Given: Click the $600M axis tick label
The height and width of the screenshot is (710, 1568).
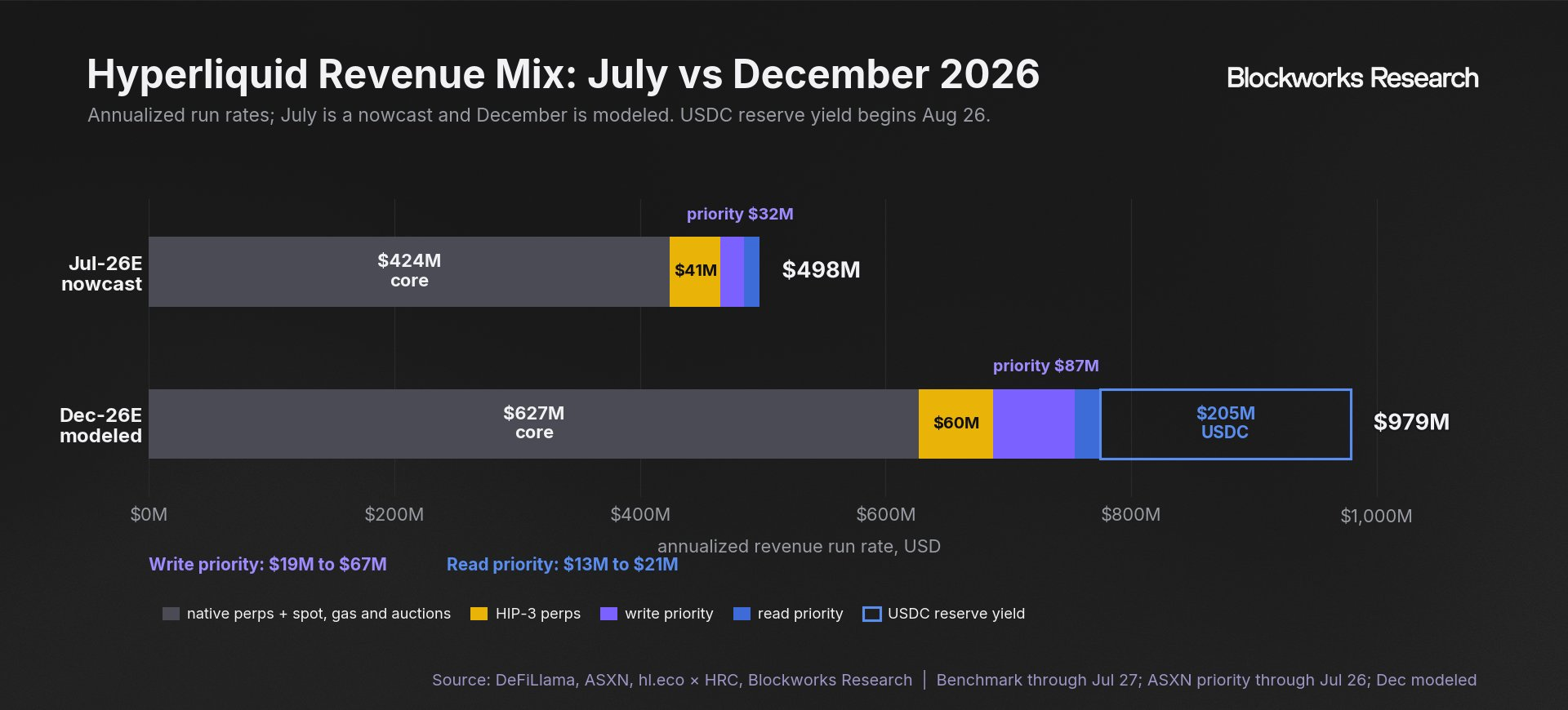Looking at the screenshot, I should click(886, 515).
